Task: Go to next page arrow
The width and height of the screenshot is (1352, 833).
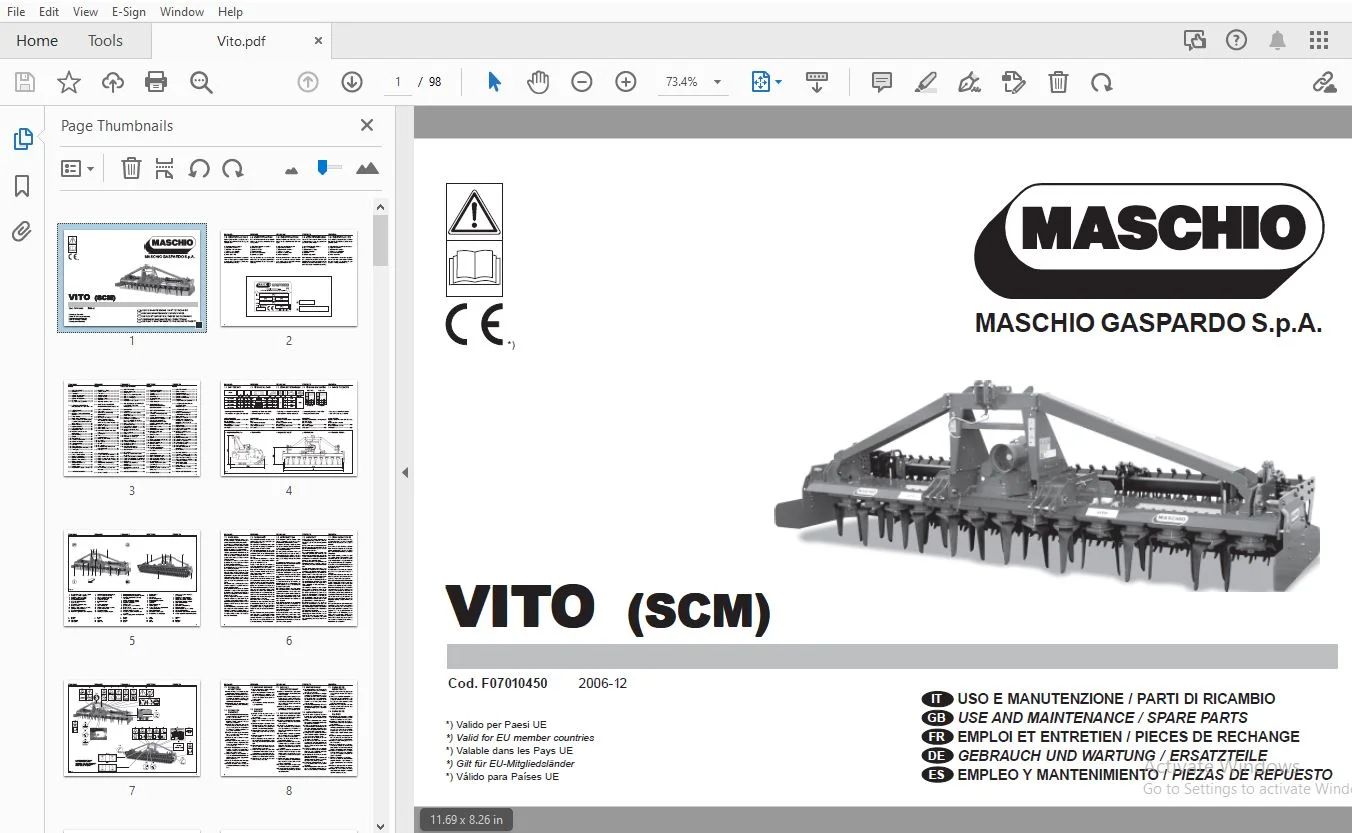Action: tap(352, 82)
